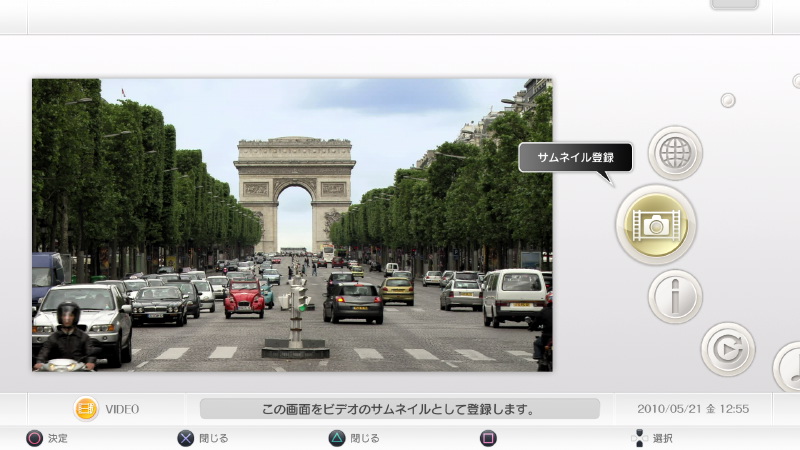Click the partially visible music note icon

click(x=787, y=367)
